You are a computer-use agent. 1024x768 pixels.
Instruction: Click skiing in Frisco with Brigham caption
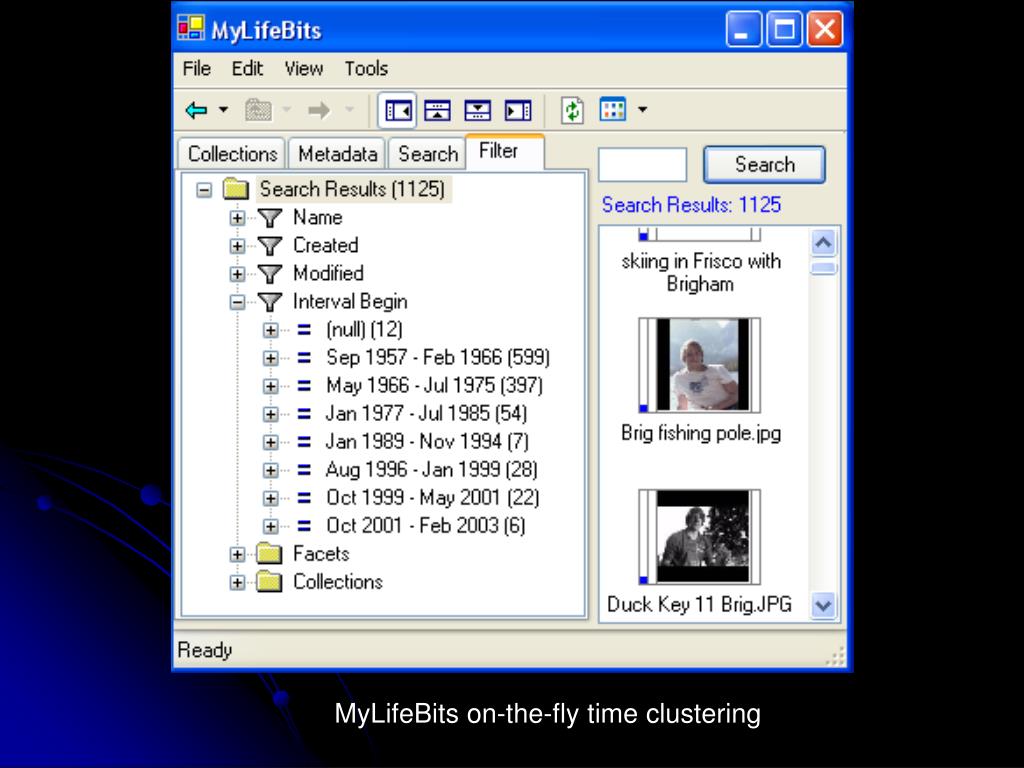[x=701, y=273]
